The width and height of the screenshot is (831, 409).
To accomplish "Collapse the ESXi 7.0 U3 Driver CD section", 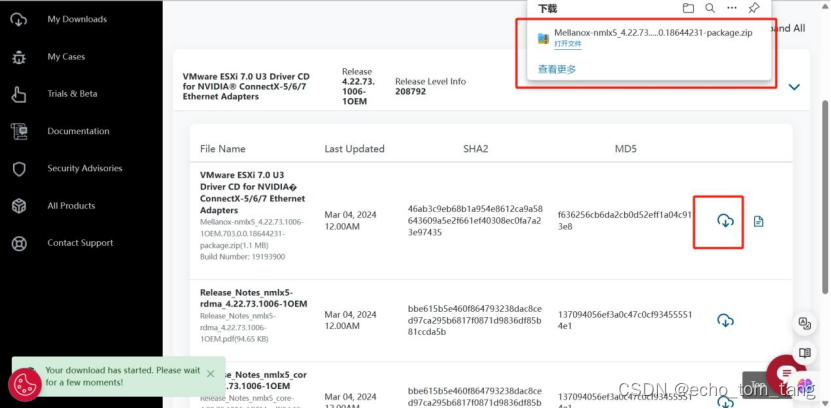I will coord(794,87).
